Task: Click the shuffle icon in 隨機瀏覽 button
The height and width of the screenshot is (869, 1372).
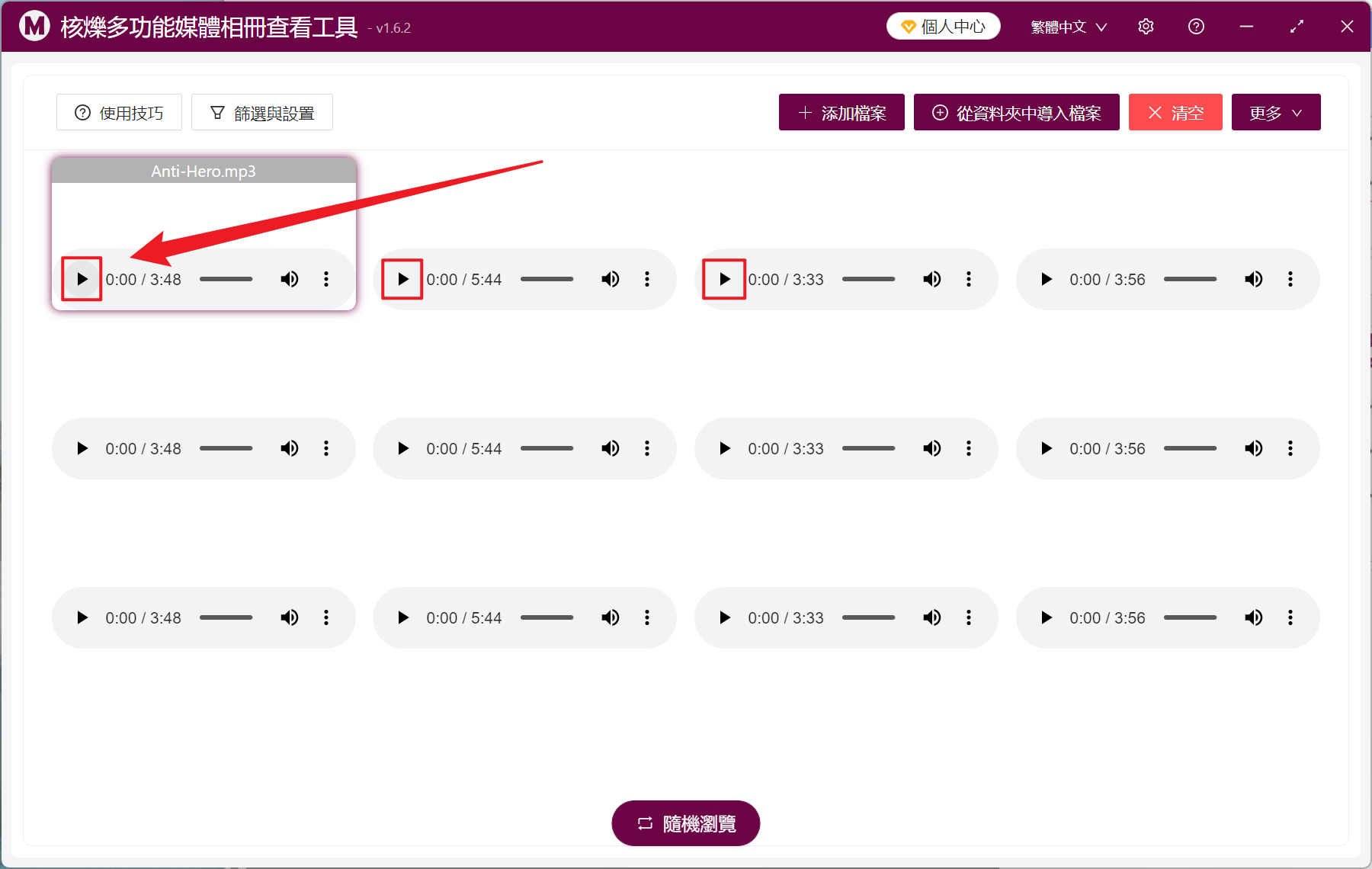Action: (x=644, y=823)
